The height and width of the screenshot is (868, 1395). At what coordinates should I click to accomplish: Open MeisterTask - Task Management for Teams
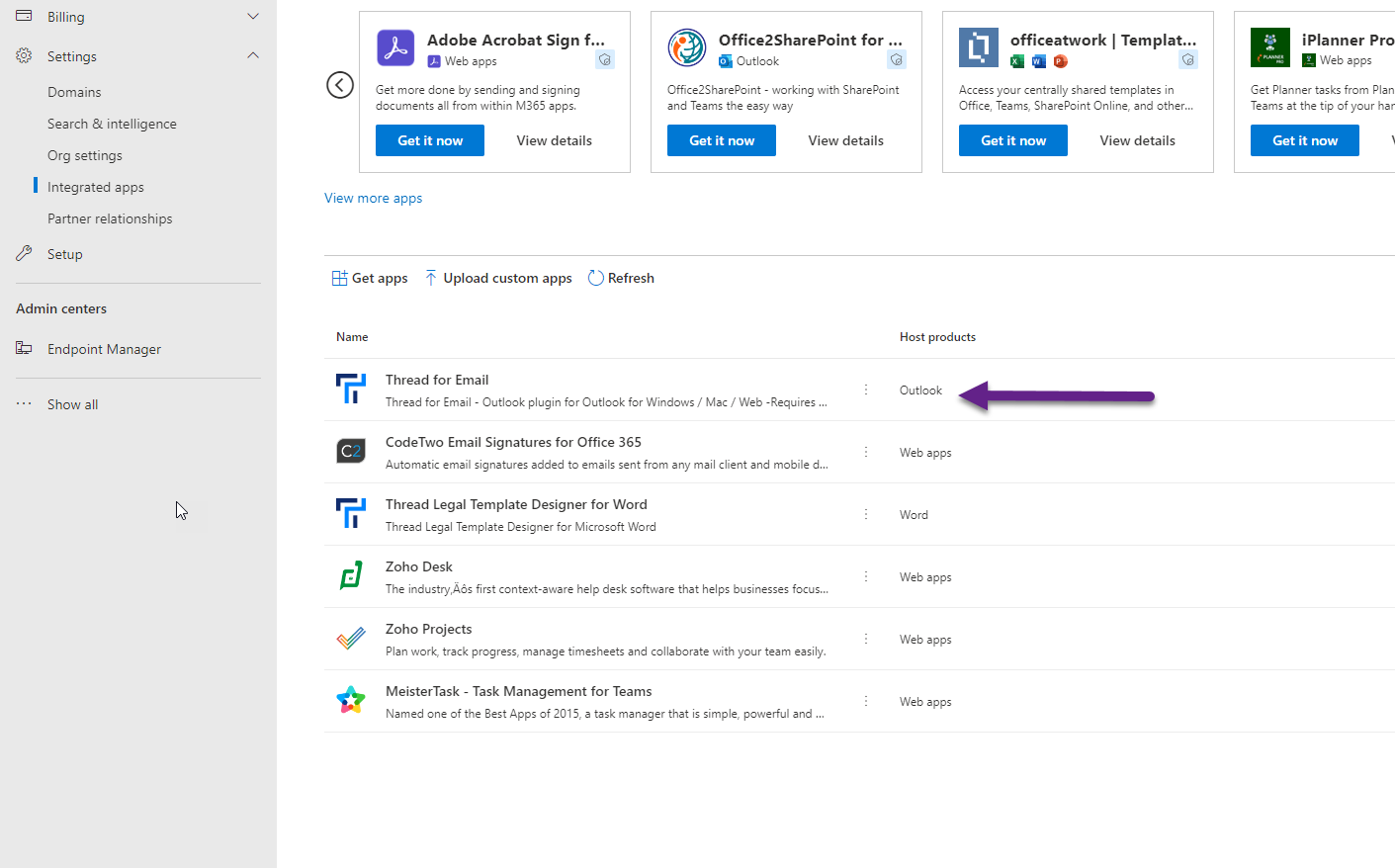(x=519, y=691)
